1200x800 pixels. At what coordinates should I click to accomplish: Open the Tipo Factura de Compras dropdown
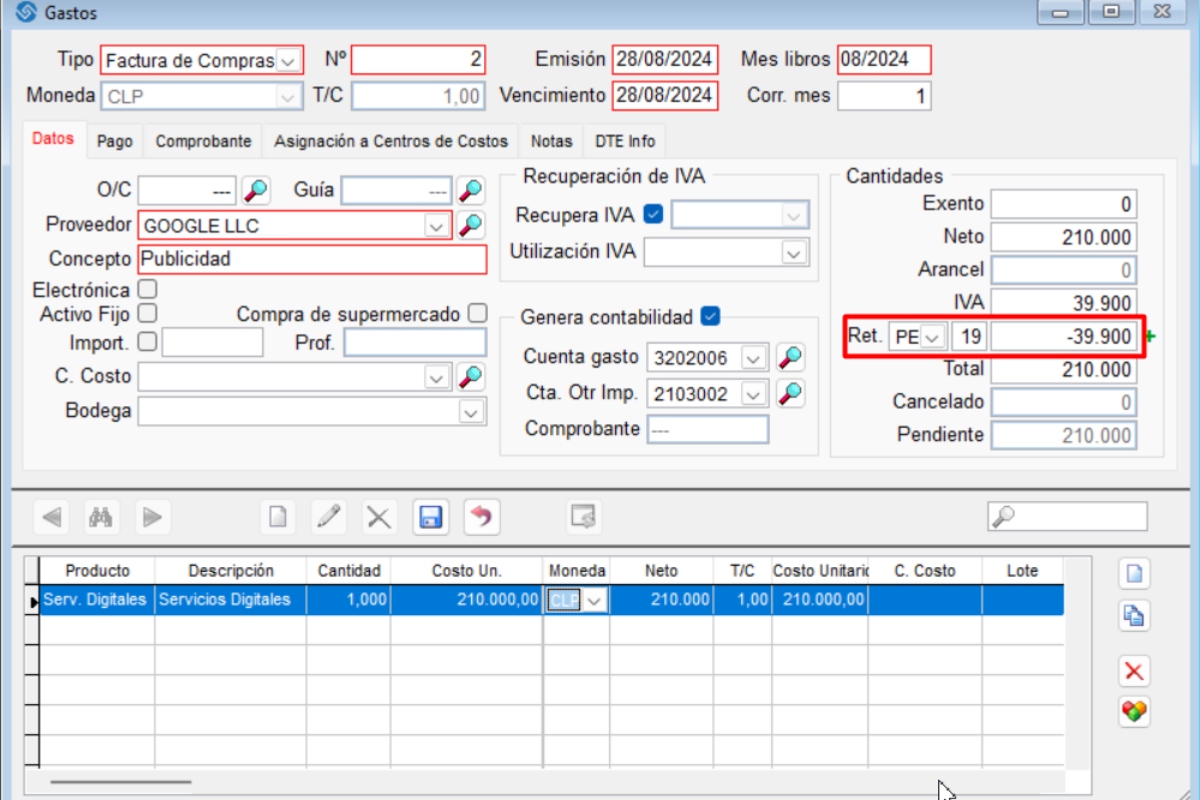coord(288,61)
